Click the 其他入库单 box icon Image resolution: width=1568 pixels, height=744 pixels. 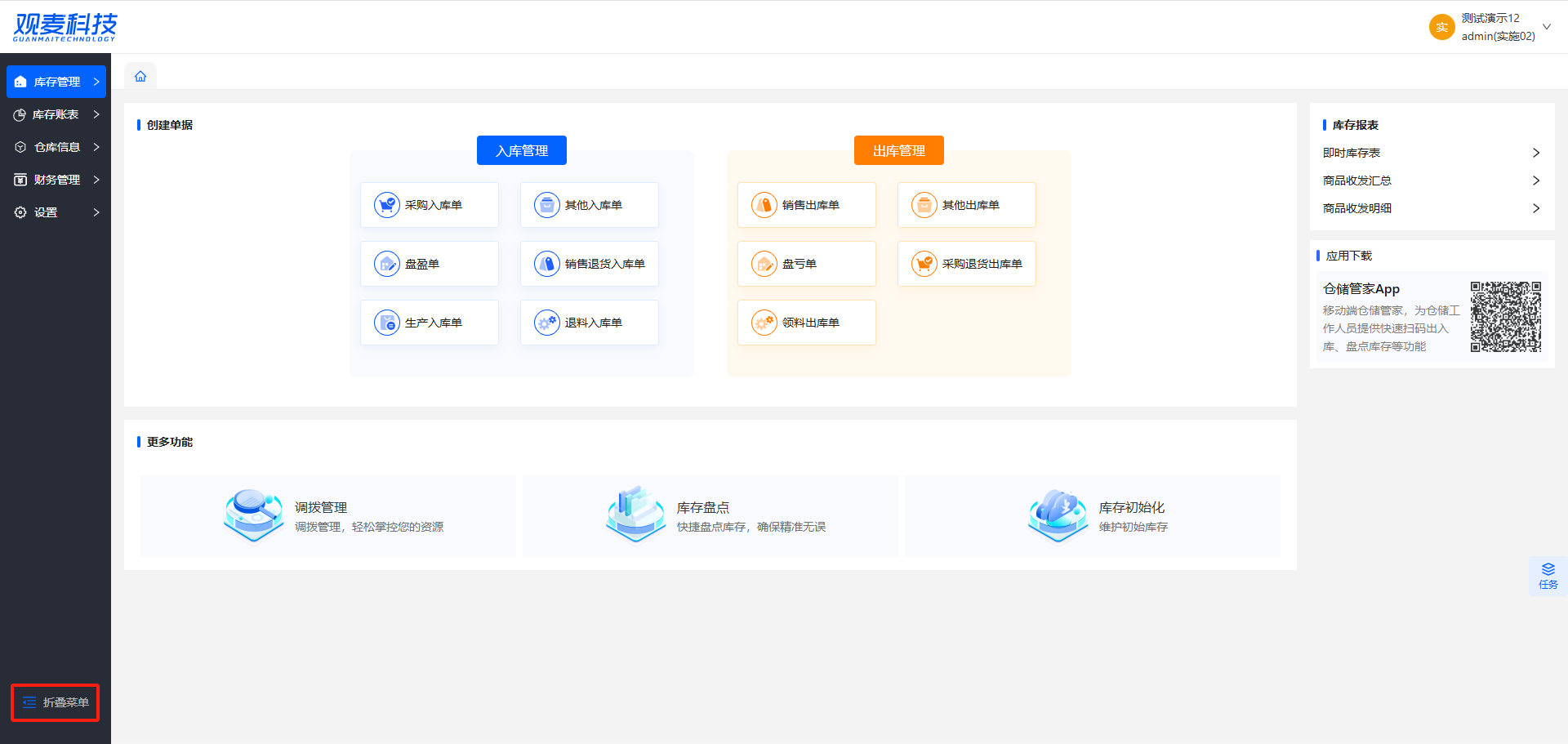coord(547,205)
